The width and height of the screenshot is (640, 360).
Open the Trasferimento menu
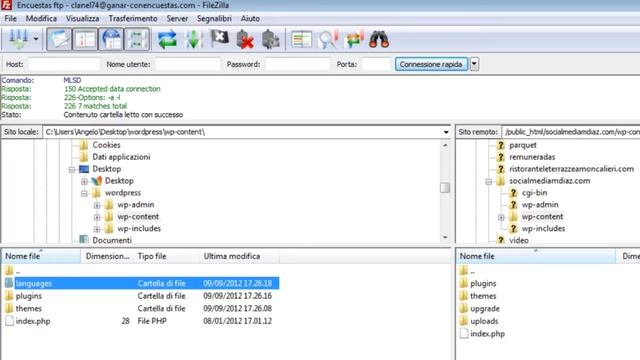pos(133,18)
